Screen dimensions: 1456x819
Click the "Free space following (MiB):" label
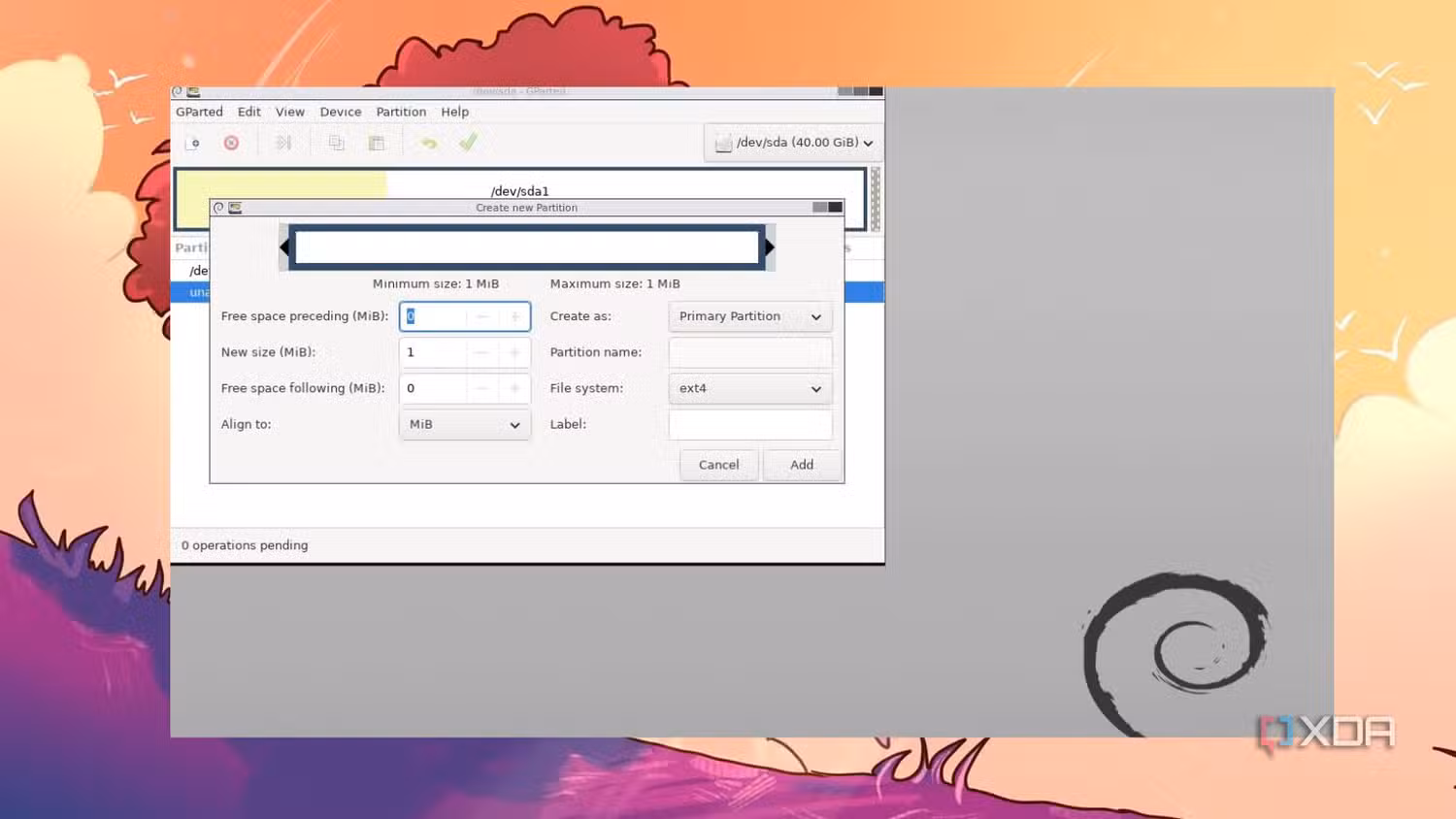pyautogui.click(x=303, y=388)
